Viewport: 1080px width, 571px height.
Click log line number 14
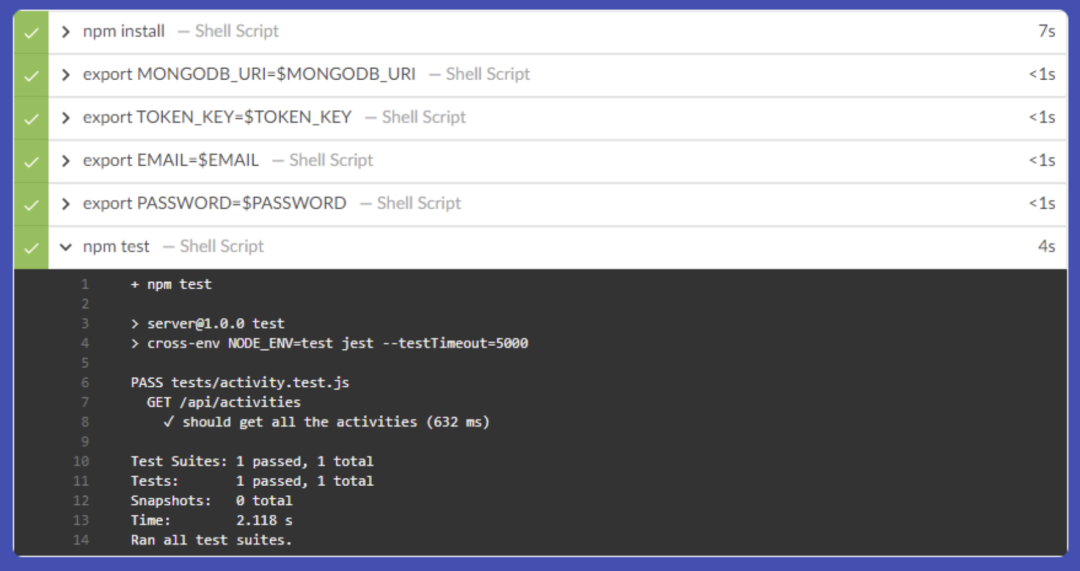pyautogui.click(x=81, y=541)
